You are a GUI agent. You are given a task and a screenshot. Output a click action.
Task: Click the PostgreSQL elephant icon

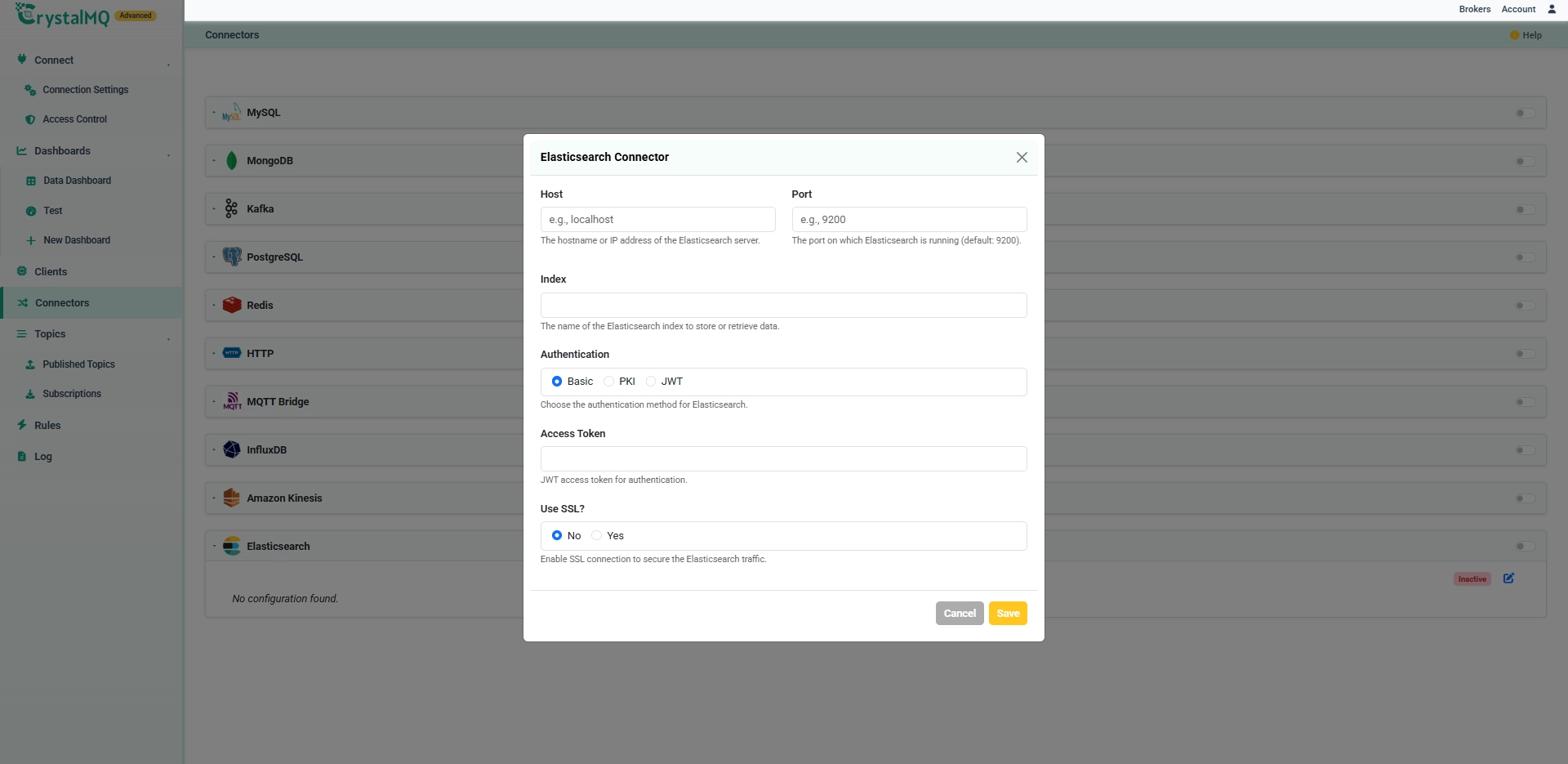coord(232,257)
